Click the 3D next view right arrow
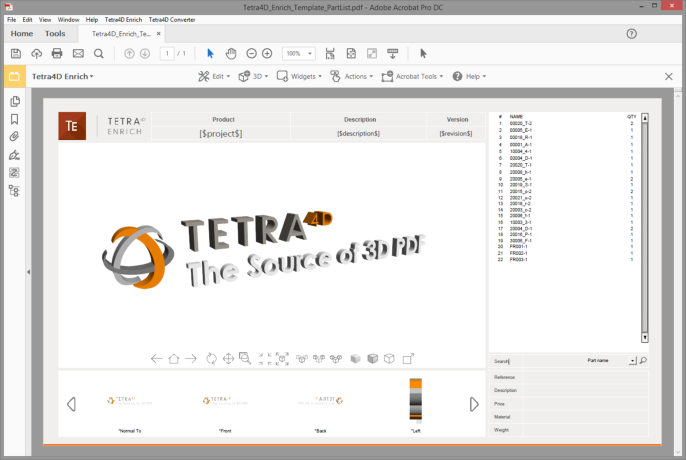 pos(191,359)
